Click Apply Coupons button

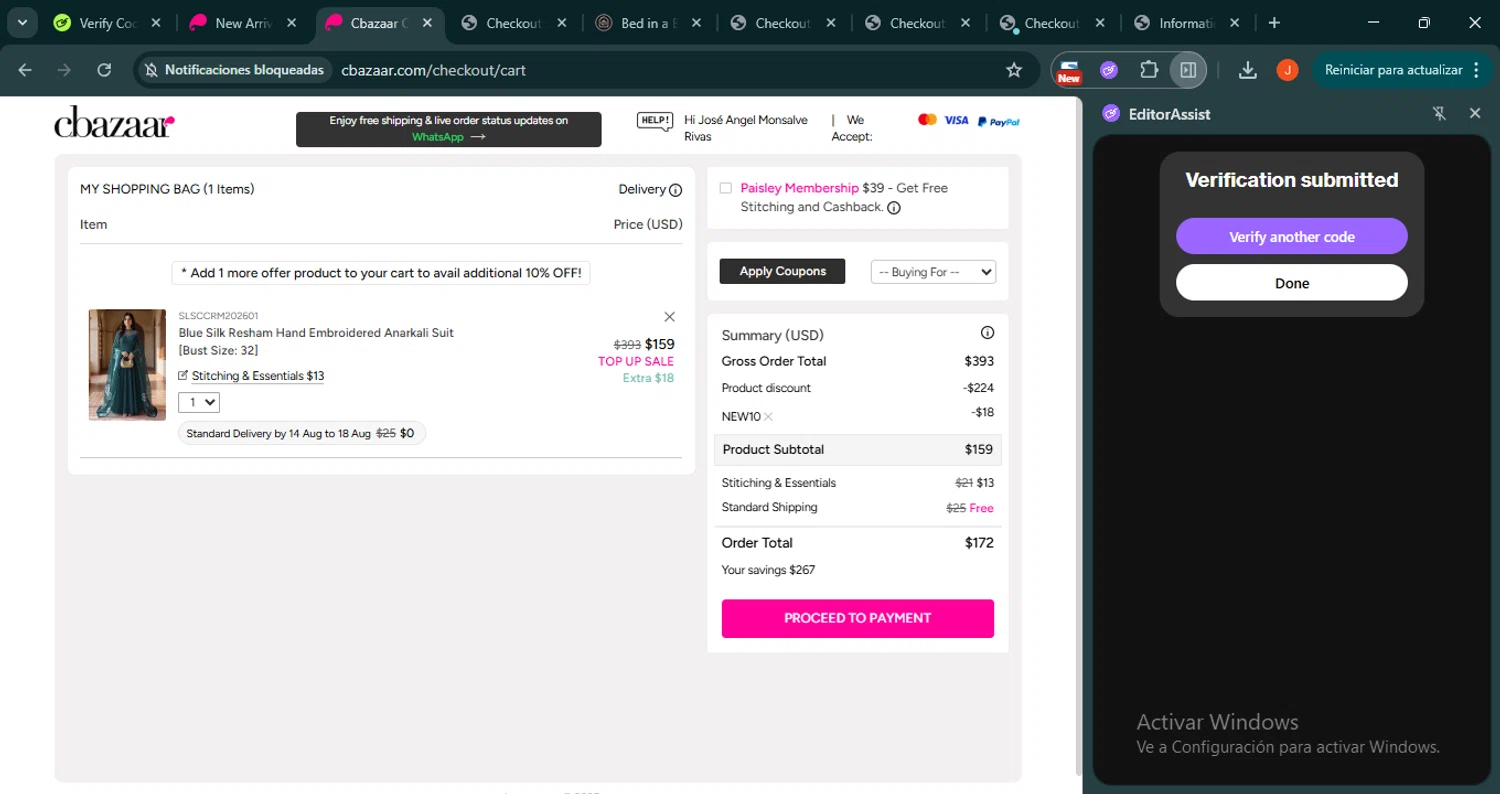[783, 271]
